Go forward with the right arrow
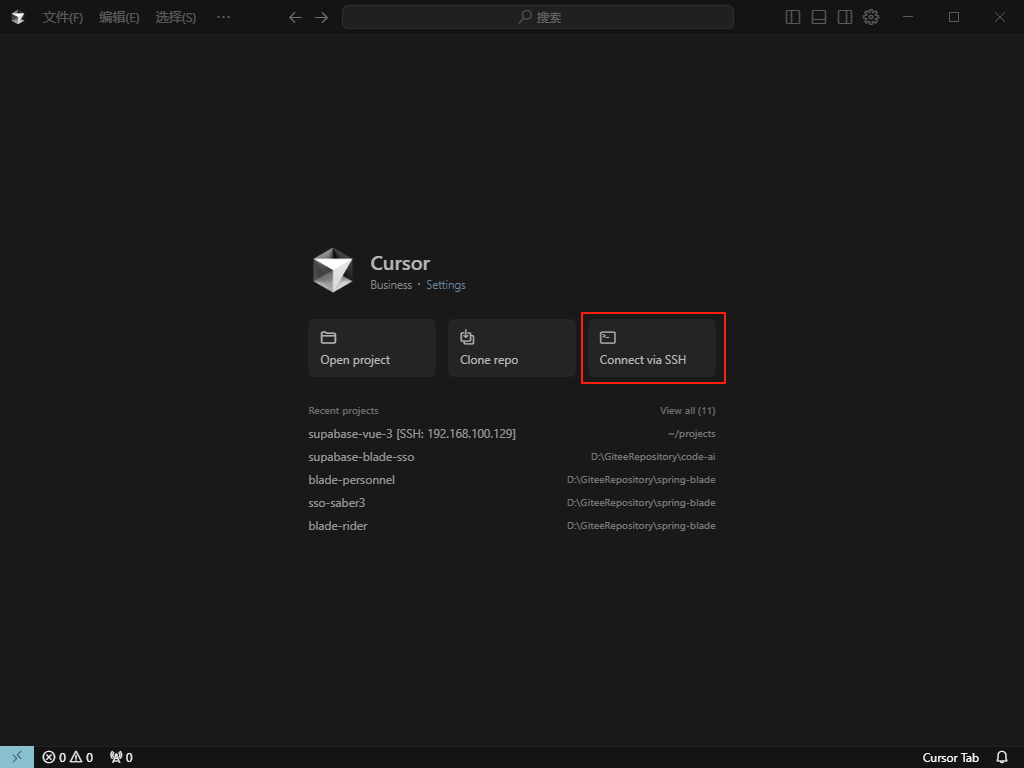The height and width of the screenshot is (768, 1024). pyautogui.click(x=321, y=17)
